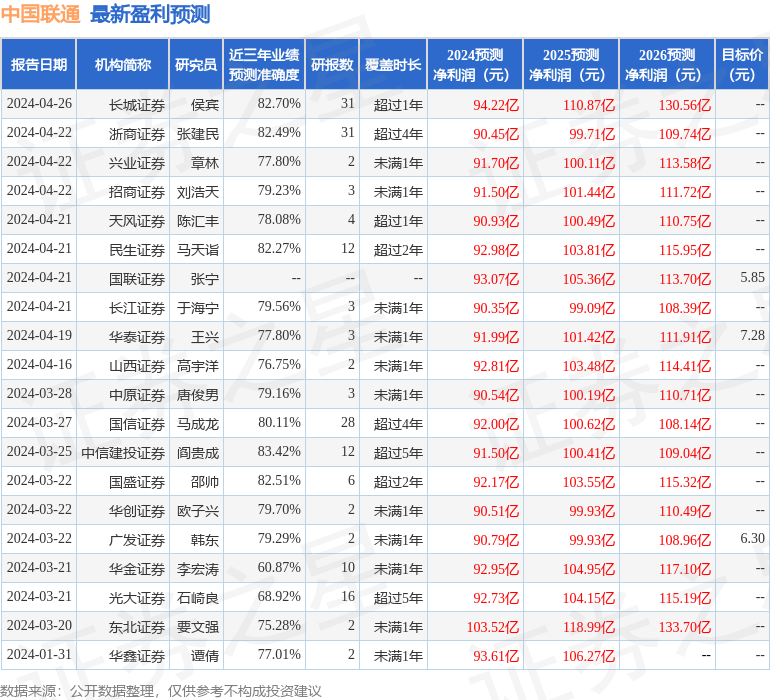Click accuracy value 60.87%
This screenshot has height=700, width=770.
click(x=279, y=567)
